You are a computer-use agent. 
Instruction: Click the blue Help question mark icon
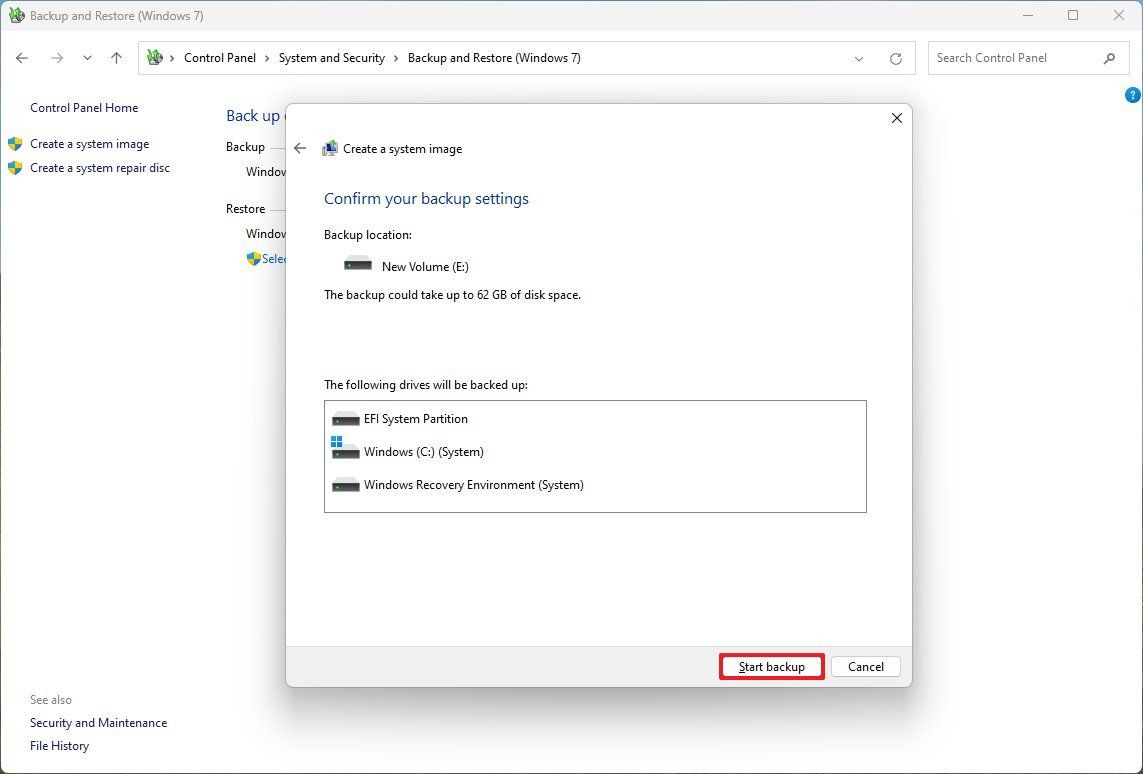tap(1132, 94)
